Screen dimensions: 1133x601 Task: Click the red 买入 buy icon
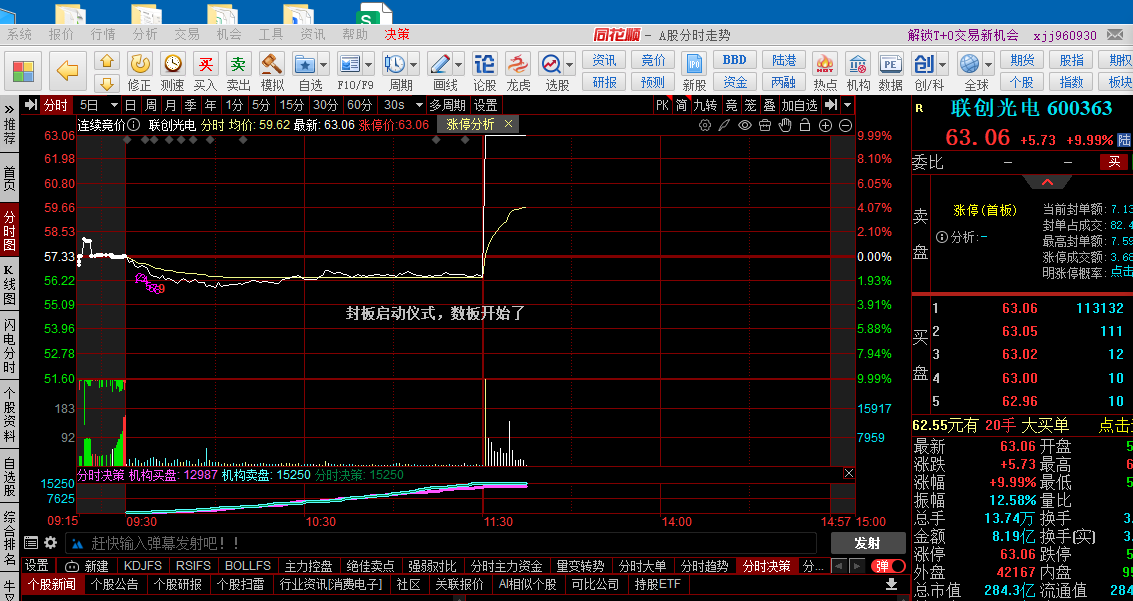pyautogui.click(x=205, y=72)
